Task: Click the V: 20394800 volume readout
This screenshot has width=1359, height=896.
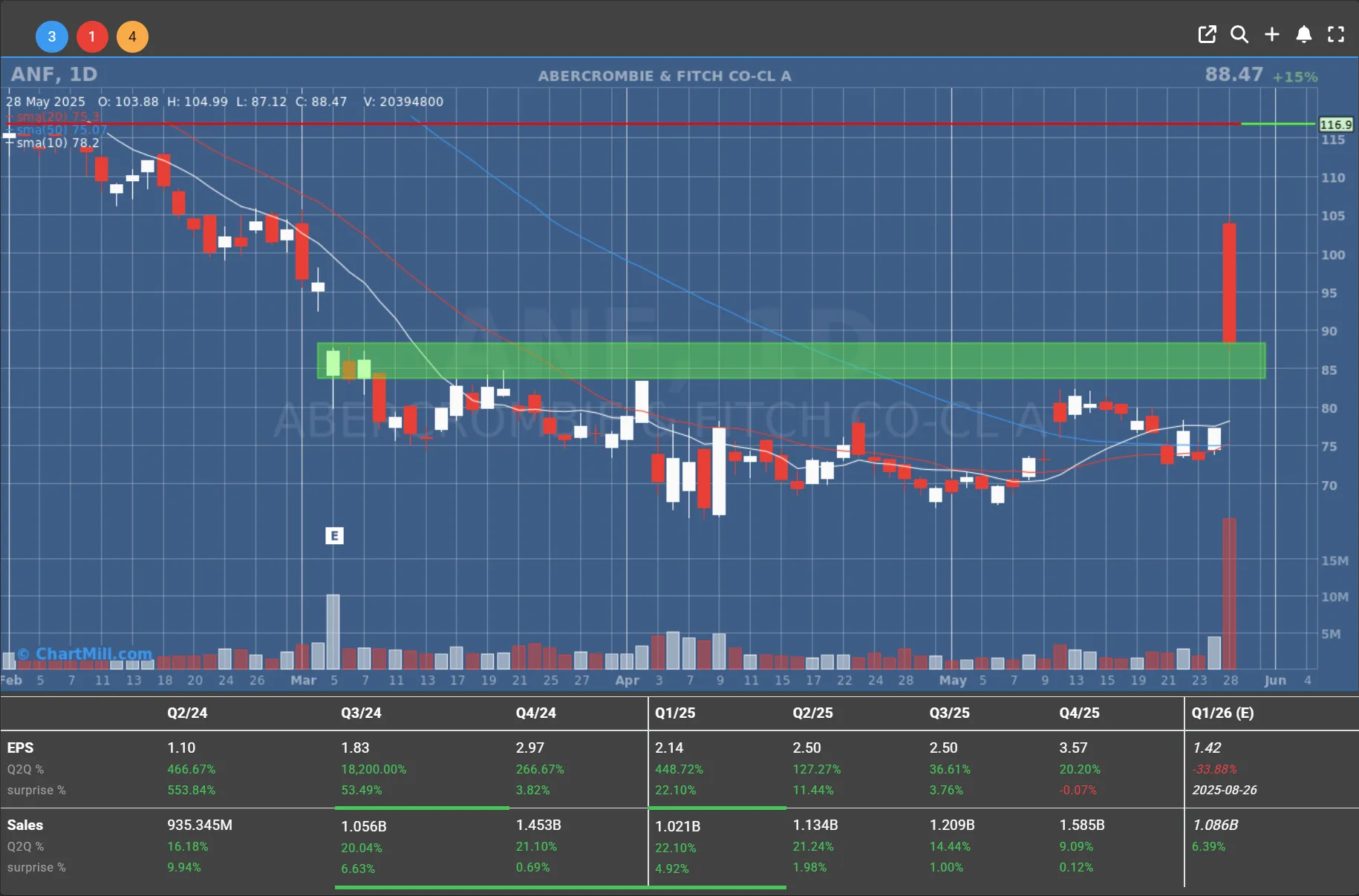Action: [x=403, y=101]
